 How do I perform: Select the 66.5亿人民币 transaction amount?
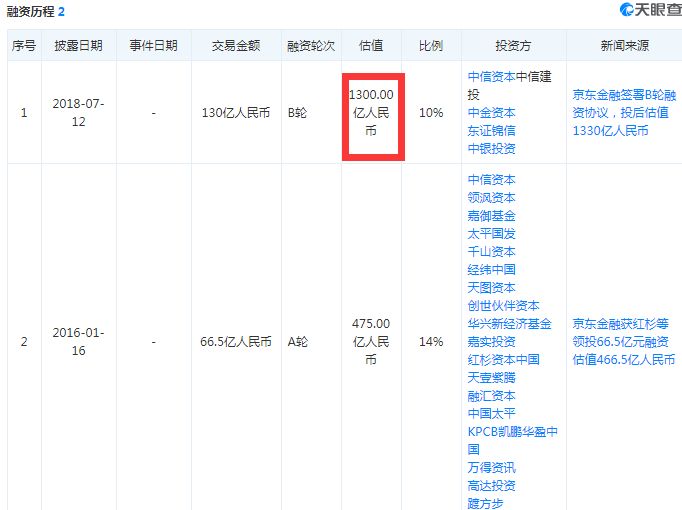(x=236, y=342)
